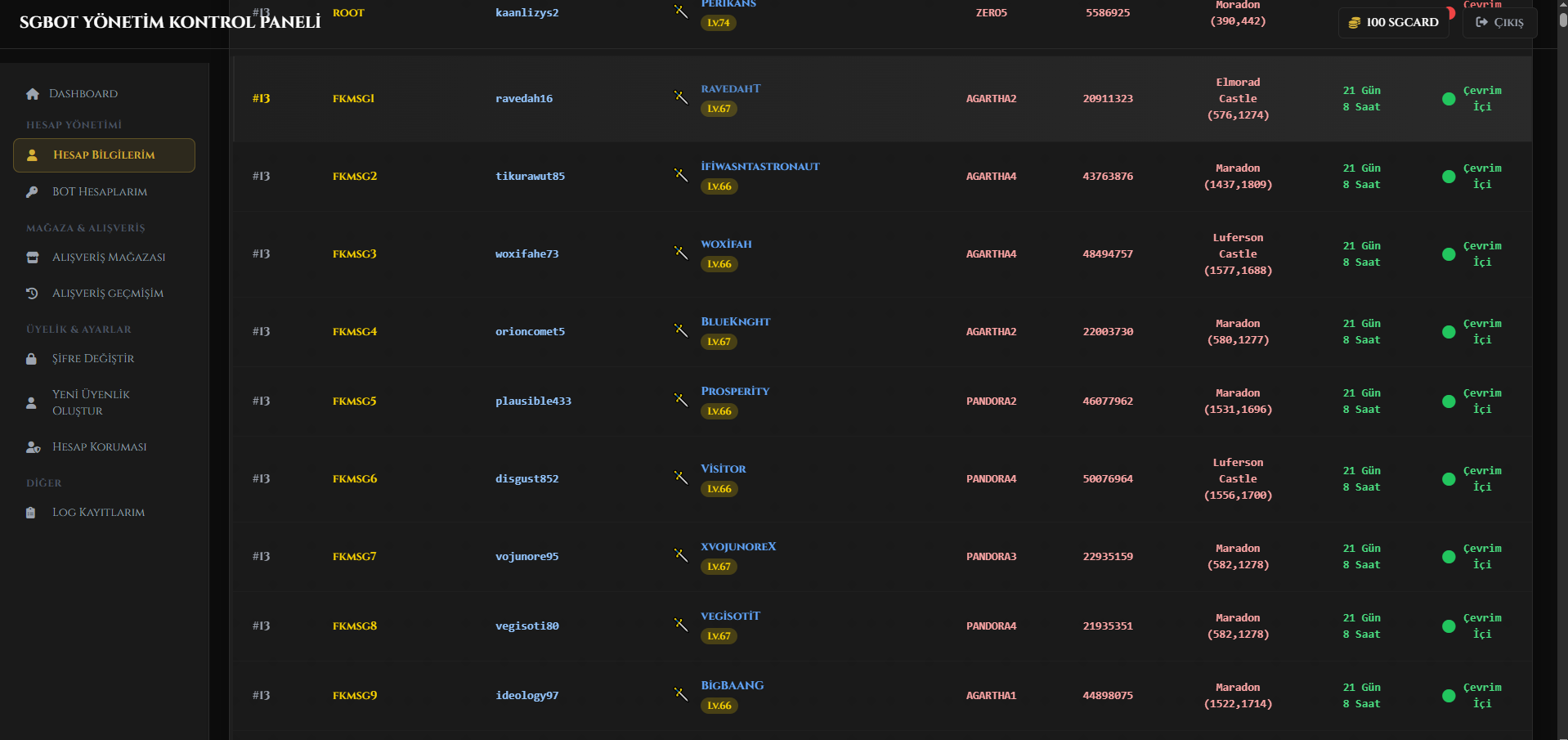Click the 100 SGCARD balance button
Viewport: 1568px width, 740px height.
coord(1394,22)
